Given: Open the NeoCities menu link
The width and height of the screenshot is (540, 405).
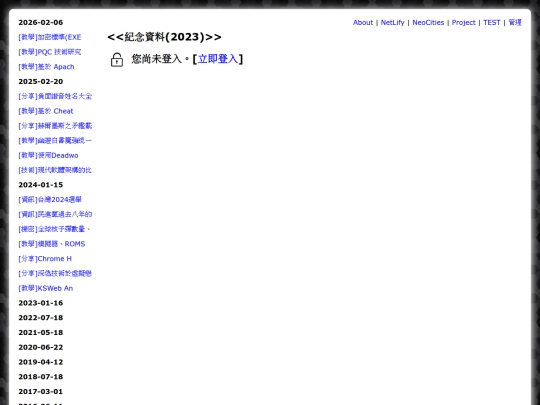Looking at the screenshot, I should (x=428, y=22).
